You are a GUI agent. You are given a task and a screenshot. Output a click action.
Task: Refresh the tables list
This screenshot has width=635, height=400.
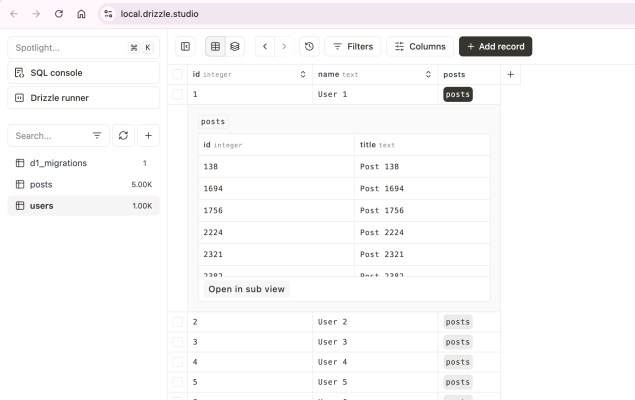pos(124,136)
